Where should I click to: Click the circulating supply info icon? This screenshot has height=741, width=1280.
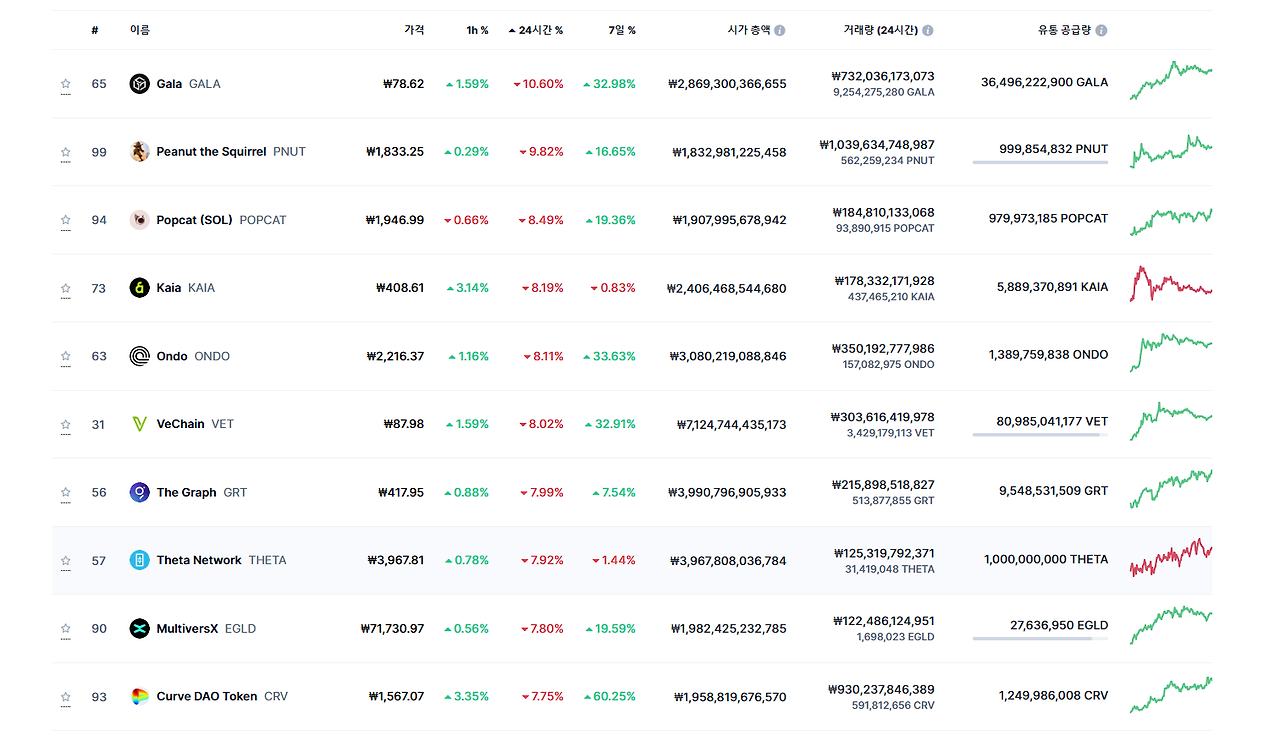tap(1102, 30)
